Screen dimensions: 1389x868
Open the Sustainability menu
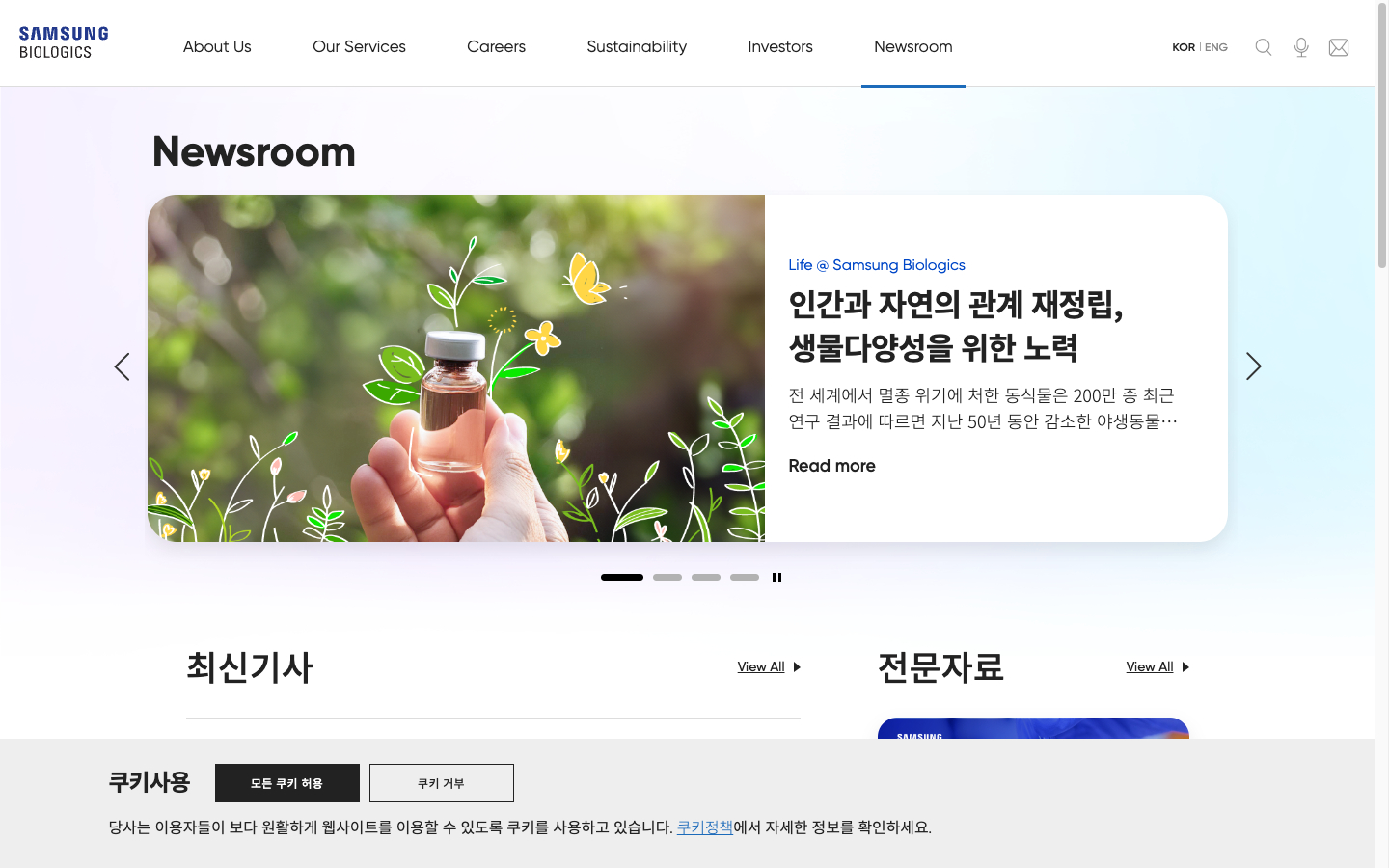point(637,46)
